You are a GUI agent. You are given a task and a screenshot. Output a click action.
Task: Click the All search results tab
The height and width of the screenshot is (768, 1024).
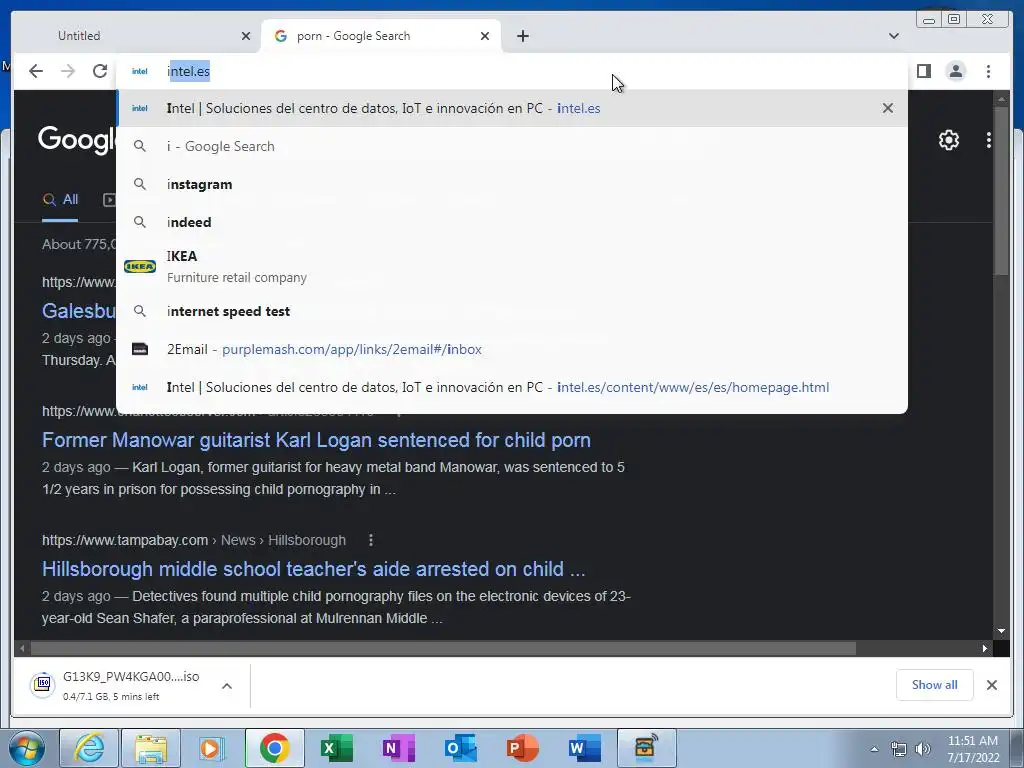[60, 200]
